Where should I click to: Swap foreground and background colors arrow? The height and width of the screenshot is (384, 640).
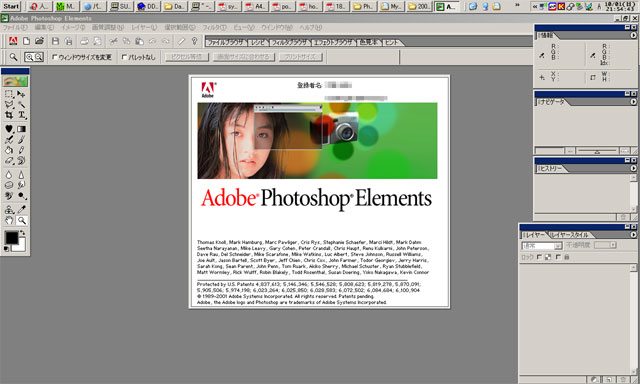[x=22, y=233]
